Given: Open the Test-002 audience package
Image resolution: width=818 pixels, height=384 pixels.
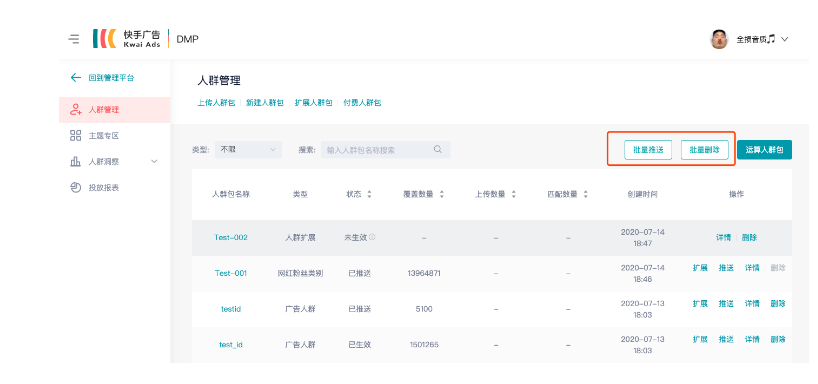Looking at the screenshot, I should pos(231,237).
